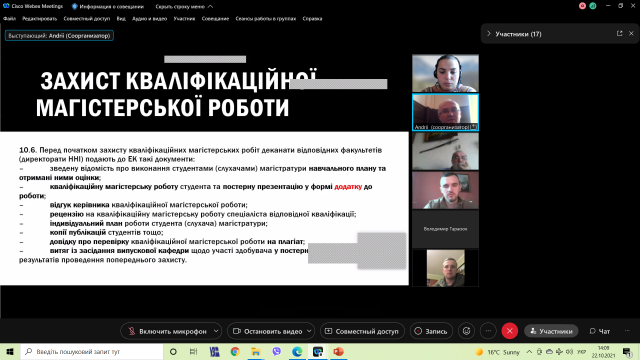This screenshot has height=360, width=640.
Task: Open Microsoft Edge from taskbar
Action: coord(297,351)
